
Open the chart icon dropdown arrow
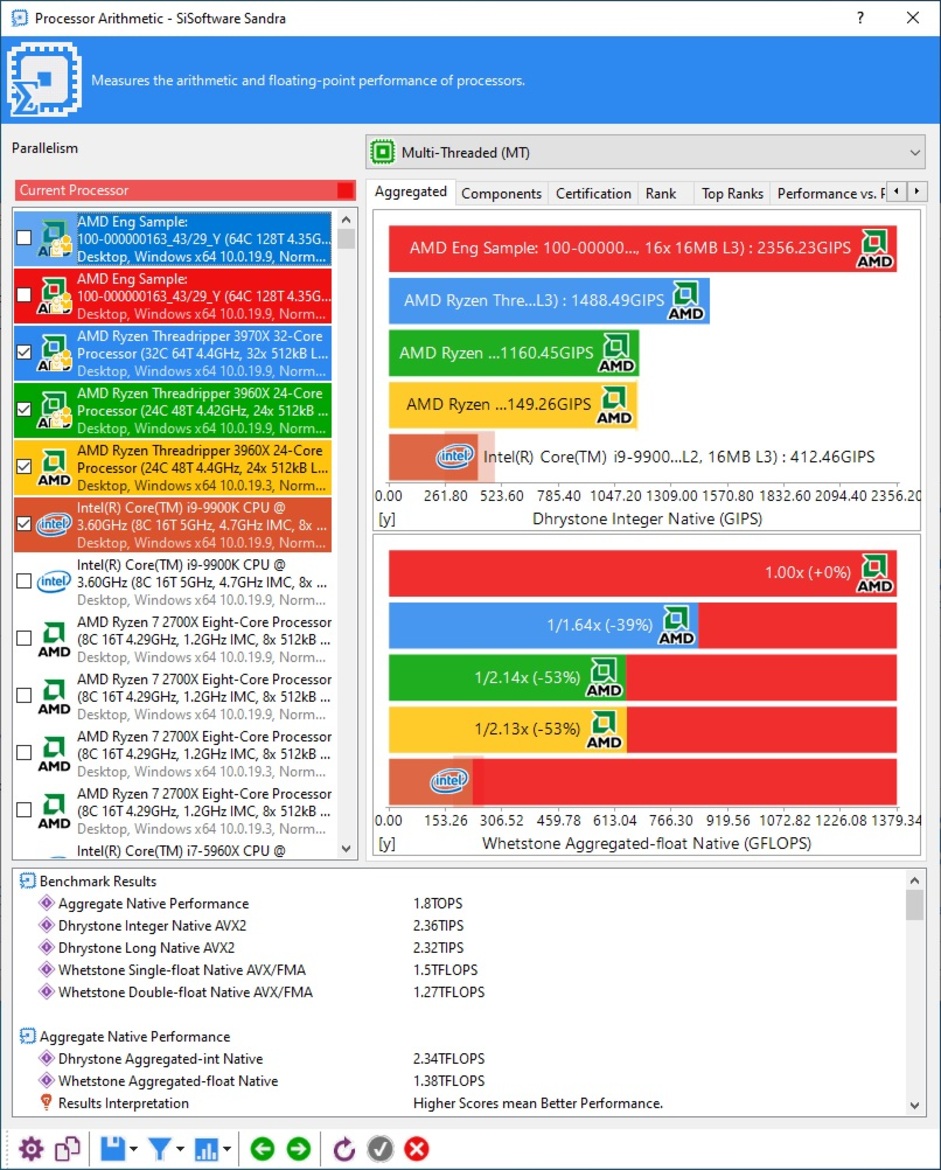point(226,1149)
